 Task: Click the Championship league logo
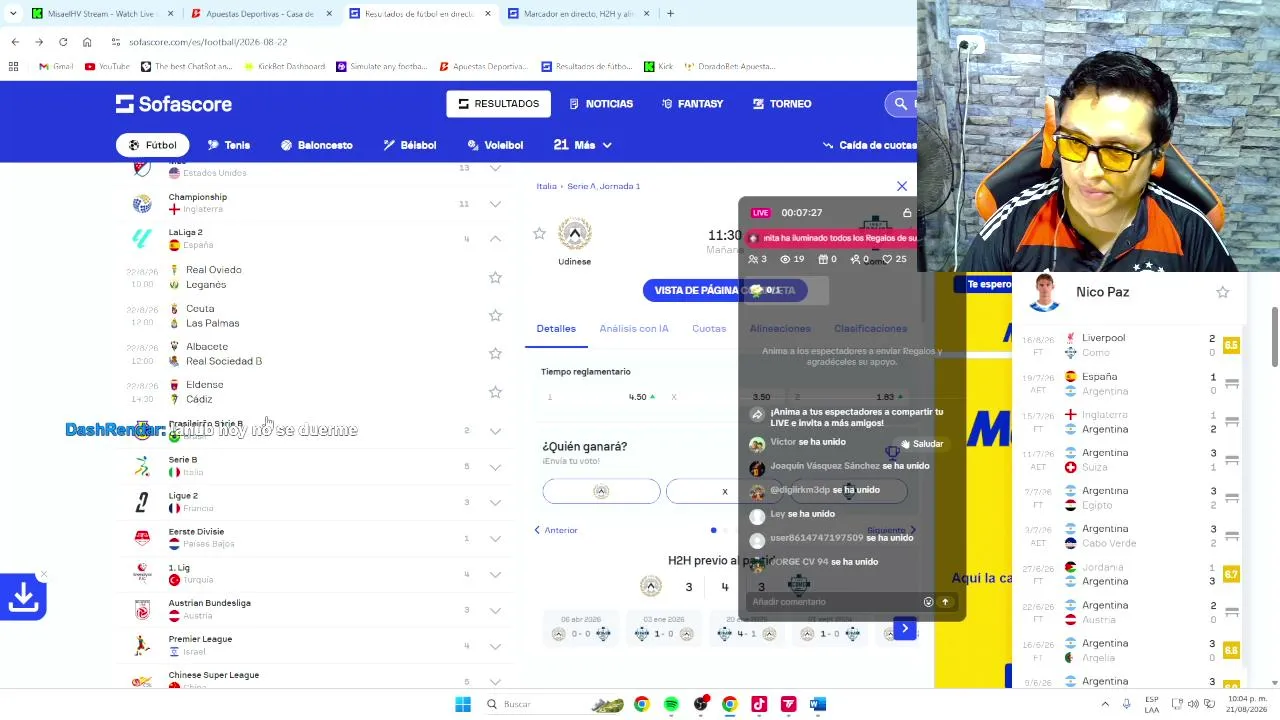[142, 203]
